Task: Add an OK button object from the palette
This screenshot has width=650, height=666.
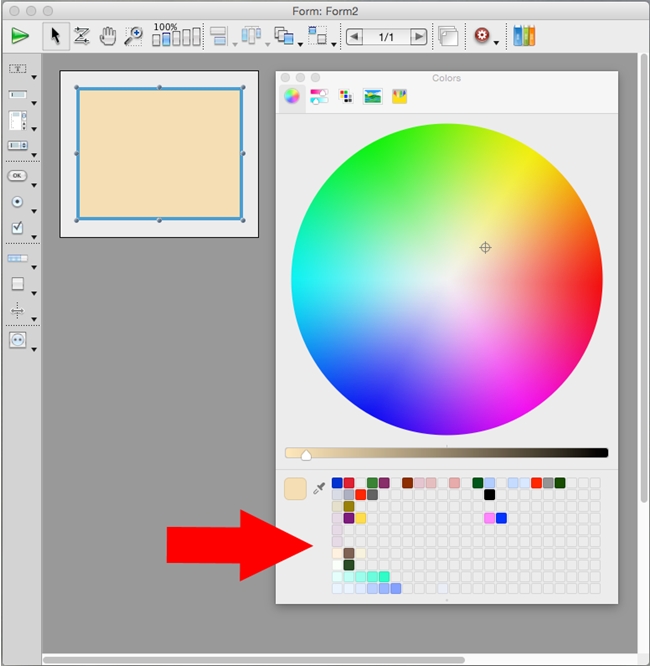Action: click(17, 175)
